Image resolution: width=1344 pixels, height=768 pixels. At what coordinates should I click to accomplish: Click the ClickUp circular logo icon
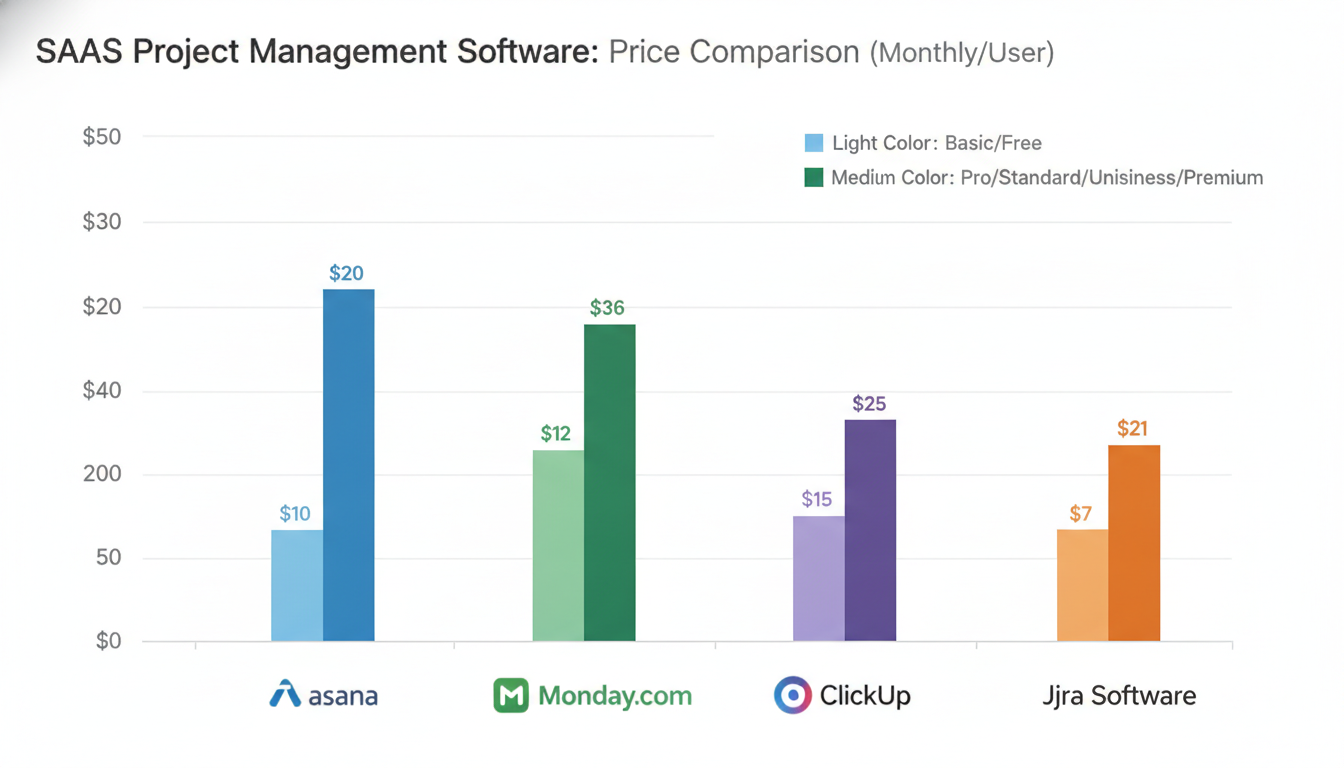(792, 695)
